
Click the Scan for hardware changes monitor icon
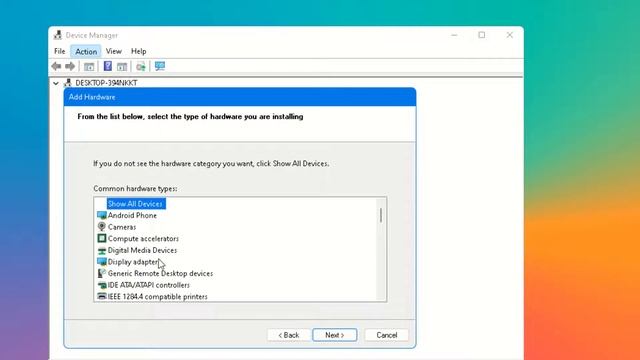tap(160, 66)
